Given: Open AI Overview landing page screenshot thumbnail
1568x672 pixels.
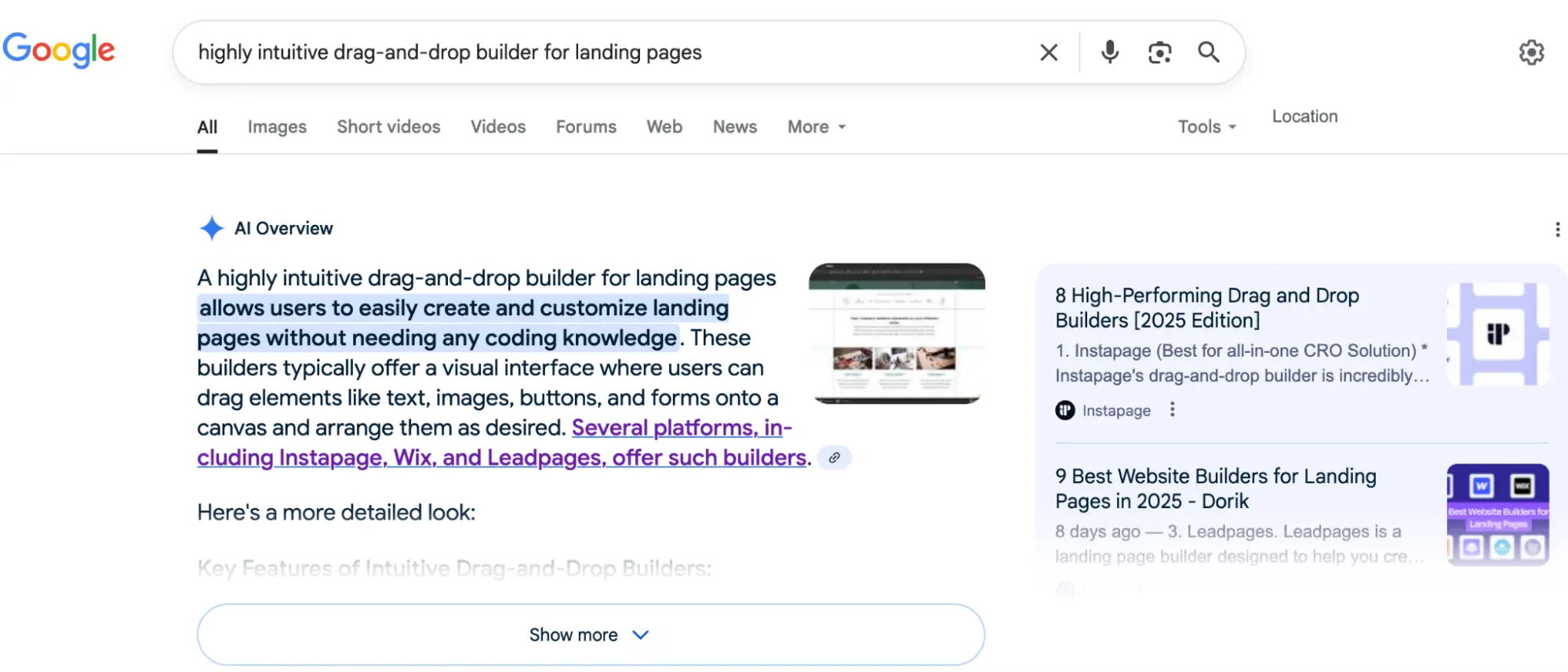Looking at the screenshot, I should (897, 334).
